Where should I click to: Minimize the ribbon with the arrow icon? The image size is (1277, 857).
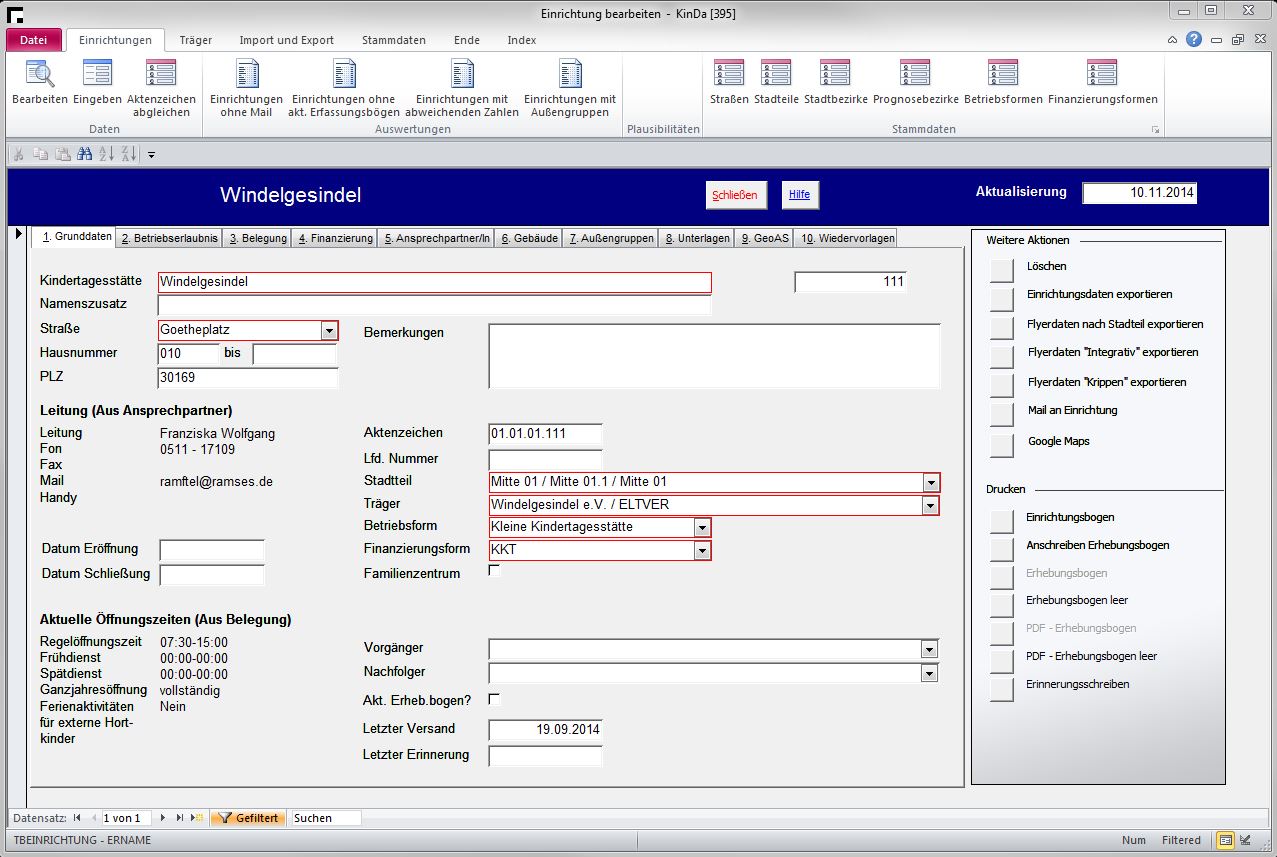(x=1172, y=40)
